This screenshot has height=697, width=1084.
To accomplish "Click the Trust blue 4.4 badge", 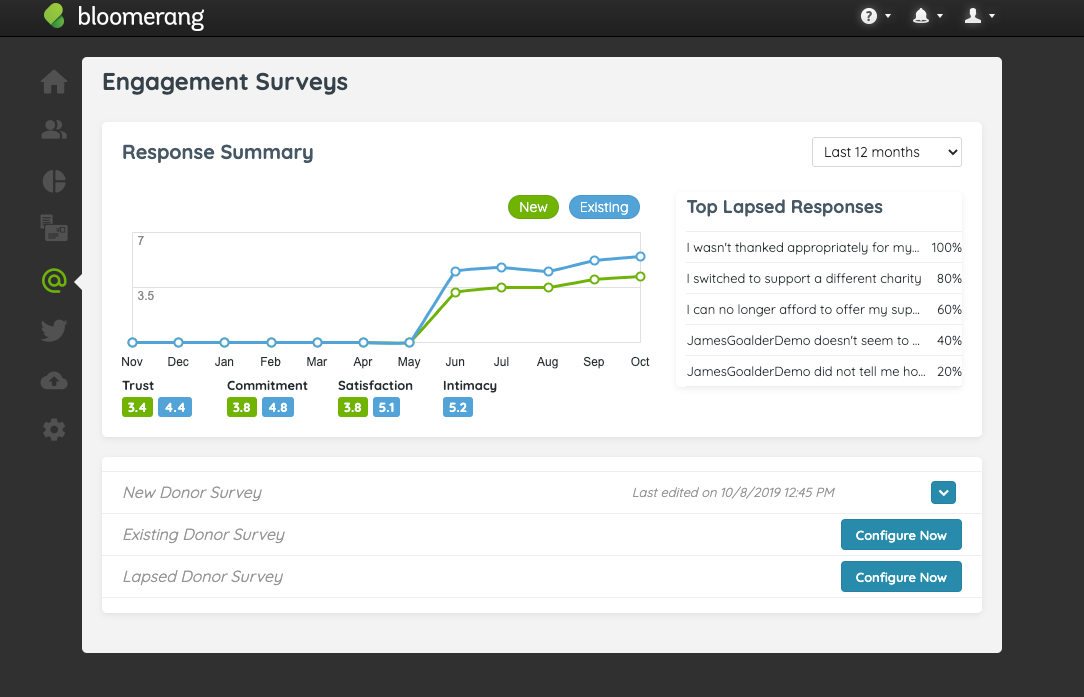I will point(175,407).
